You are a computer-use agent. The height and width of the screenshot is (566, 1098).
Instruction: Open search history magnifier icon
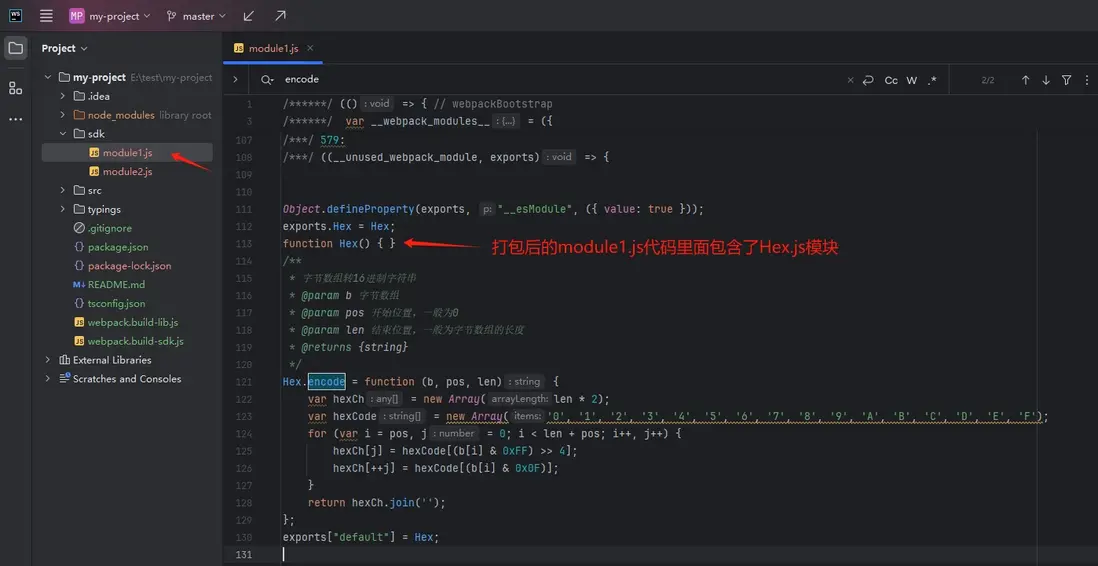[x=267, y=80]
